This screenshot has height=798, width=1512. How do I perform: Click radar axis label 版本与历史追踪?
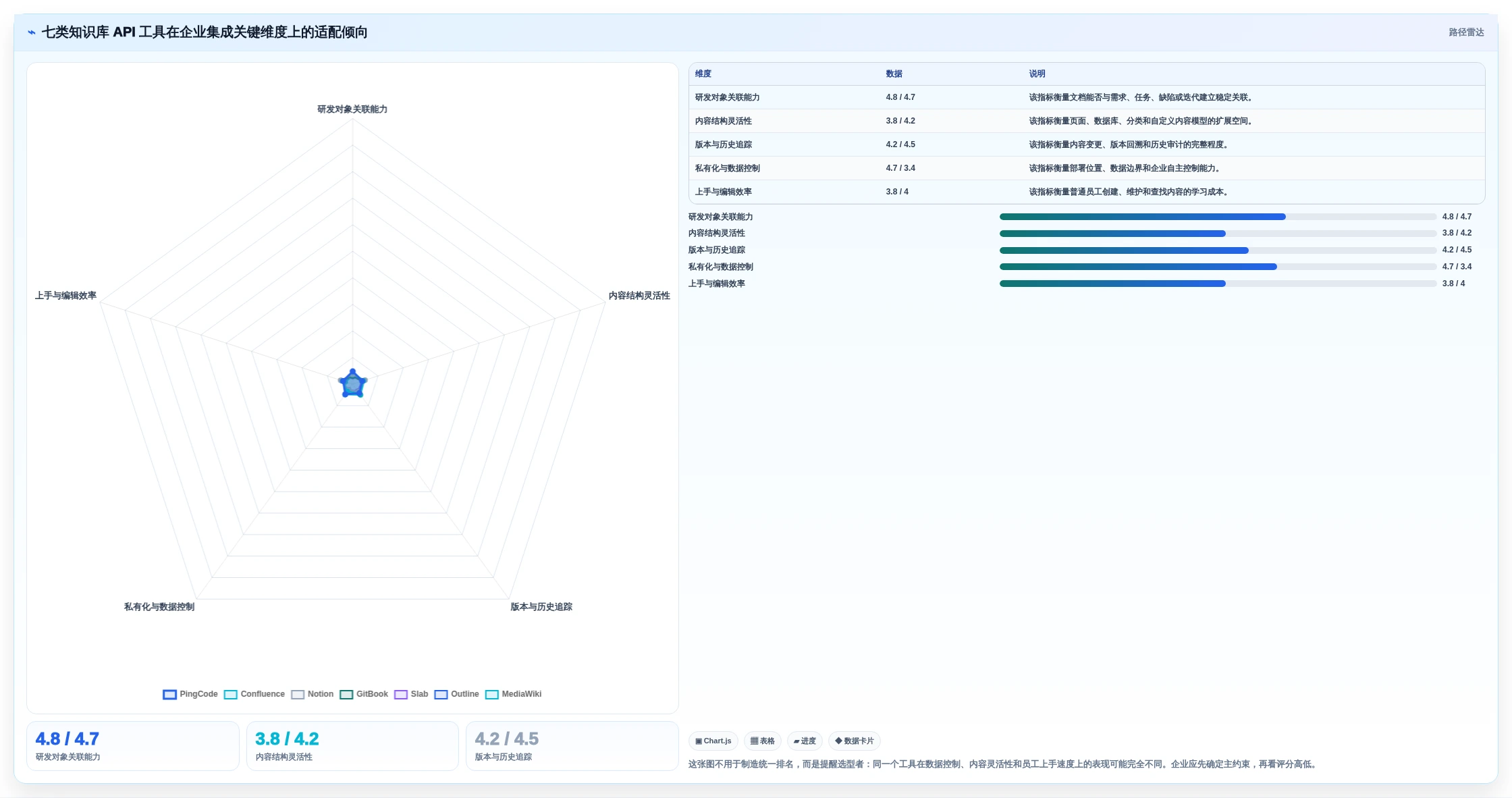[x=541, y=607]
